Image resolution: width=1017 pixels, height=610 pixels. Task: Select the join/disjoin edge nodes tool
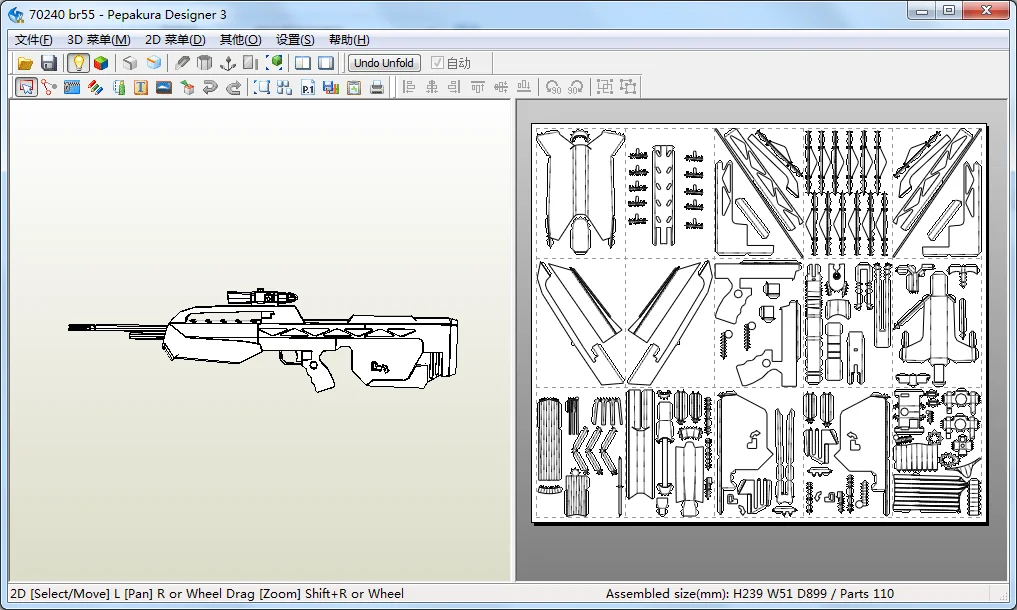(x=49, y=87)
